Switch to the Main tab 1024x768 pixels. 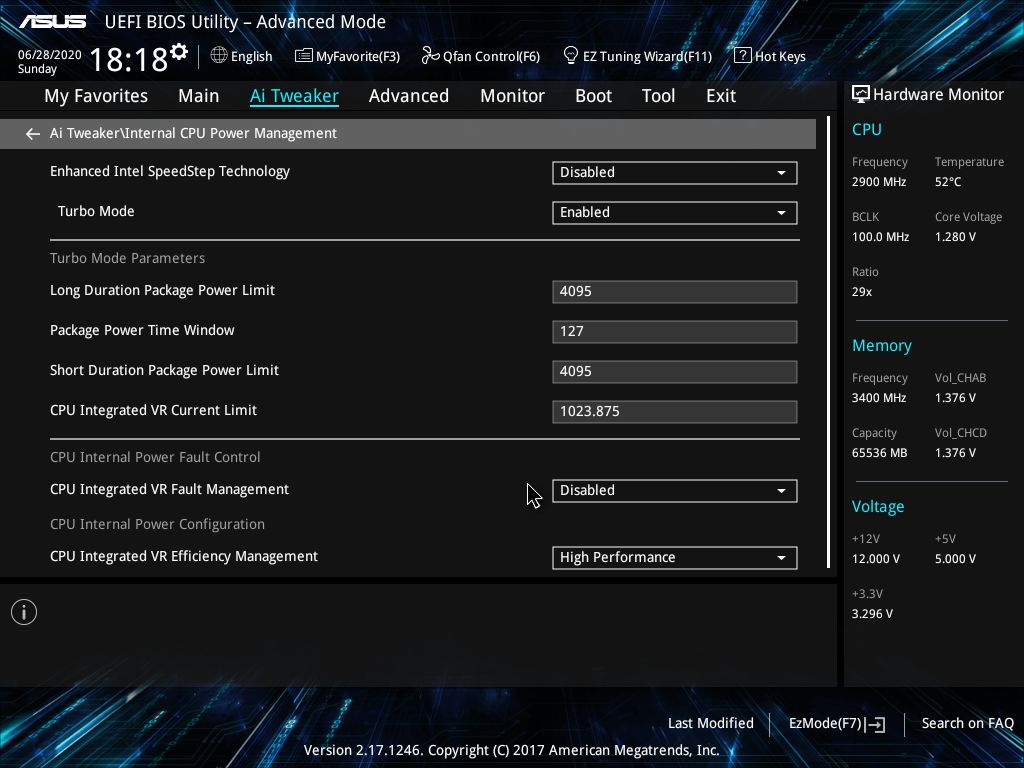tap(199, 96)
